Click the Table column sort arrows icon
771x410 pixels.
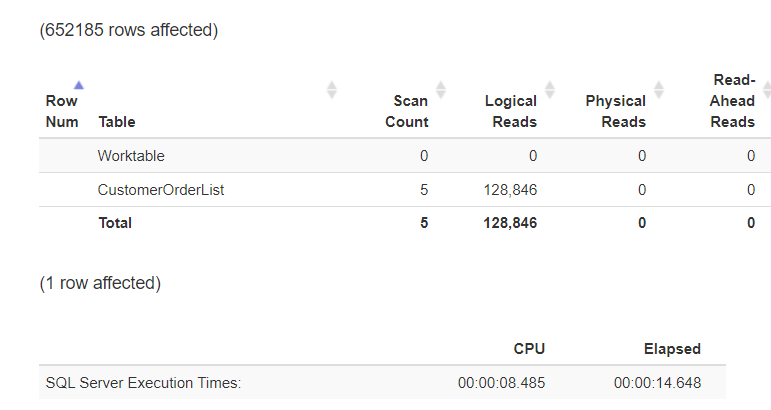tap(332, 90)
